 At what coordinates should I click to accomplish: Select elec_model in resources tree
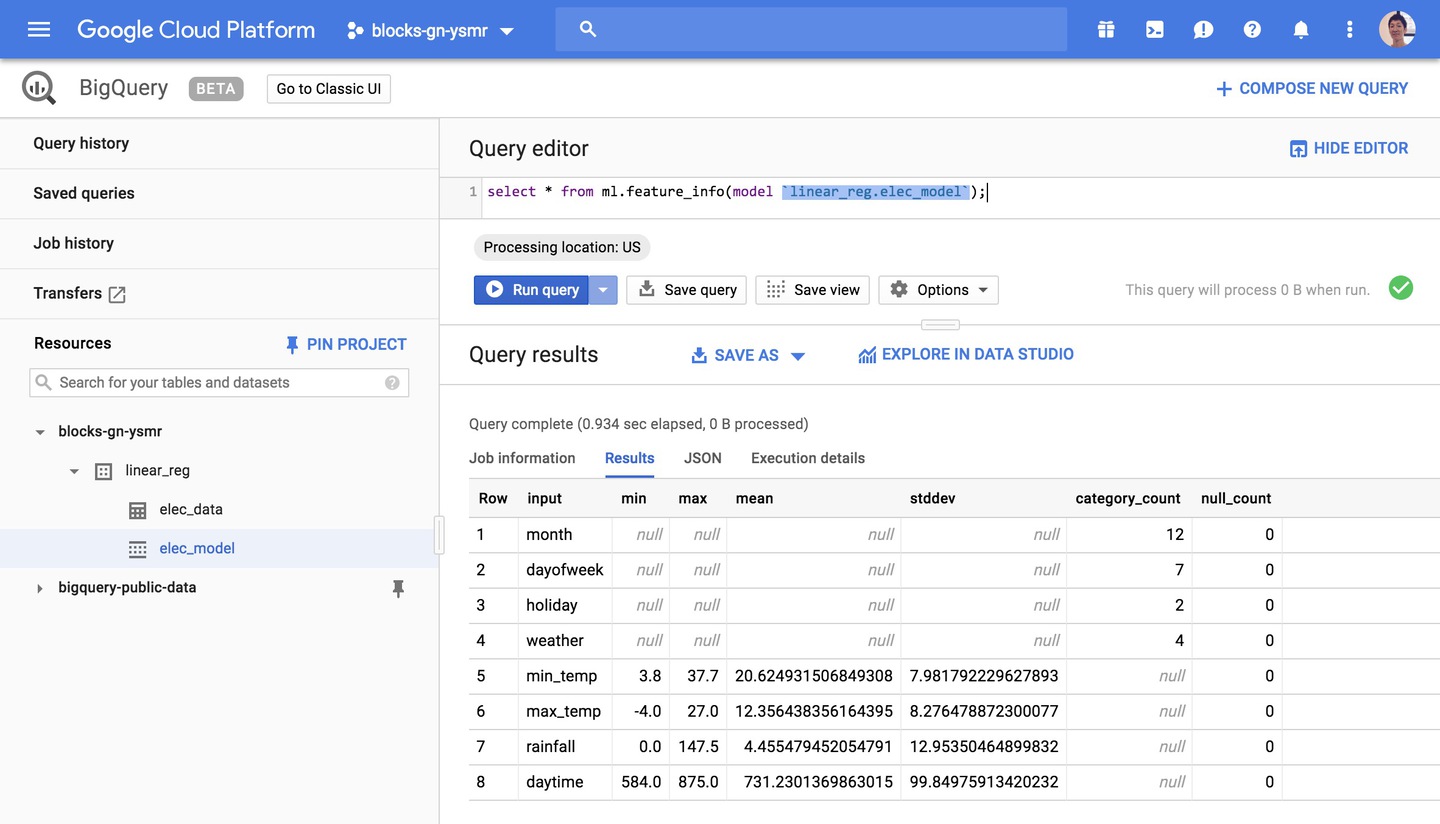point(197,548)
